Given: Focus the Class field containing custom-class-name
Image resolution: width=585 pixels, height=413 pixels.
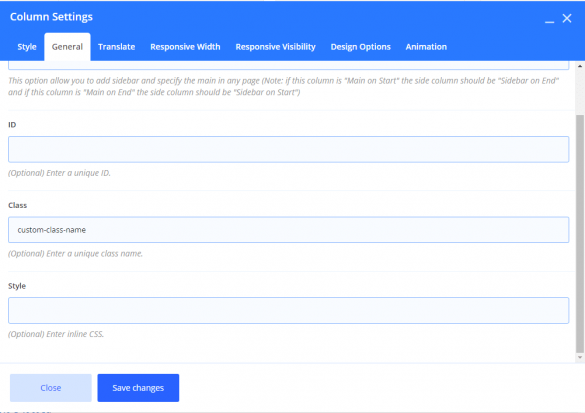Looking at the screenshot, I should (288, 230).
